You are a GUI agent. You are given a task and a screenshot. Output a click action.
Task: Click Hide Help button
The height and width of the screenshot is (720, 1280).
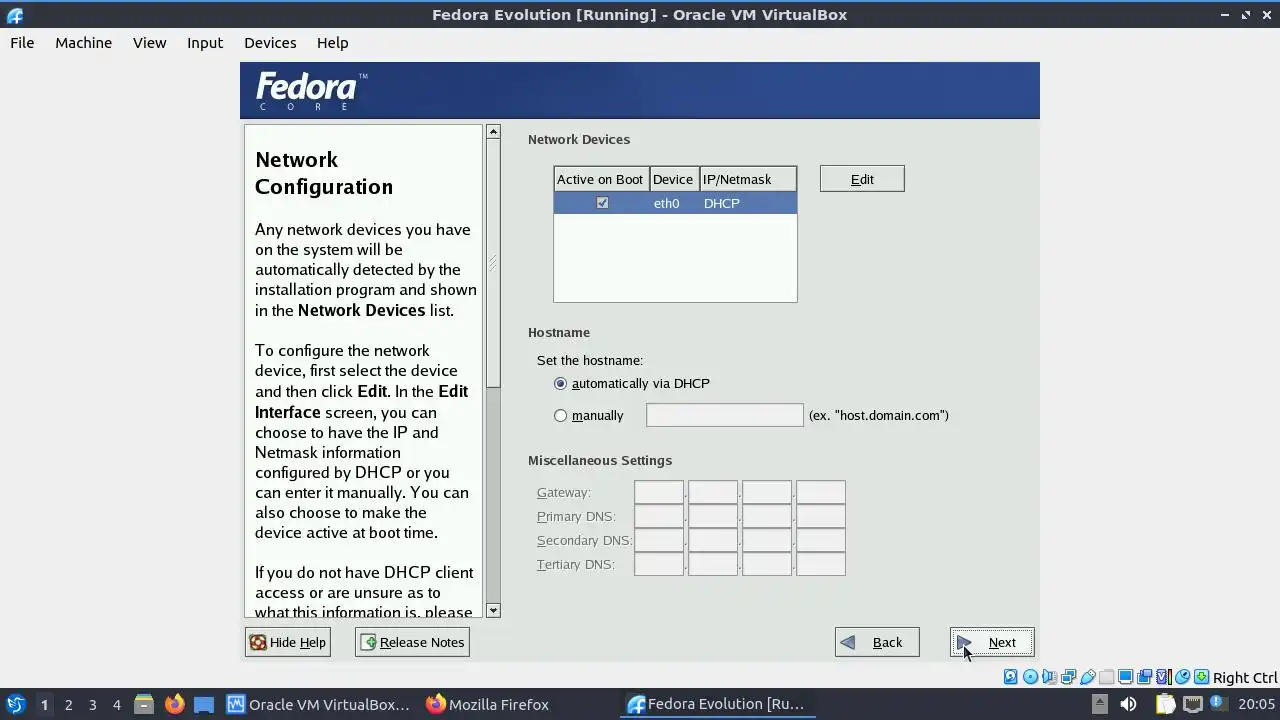pos(287,642)
